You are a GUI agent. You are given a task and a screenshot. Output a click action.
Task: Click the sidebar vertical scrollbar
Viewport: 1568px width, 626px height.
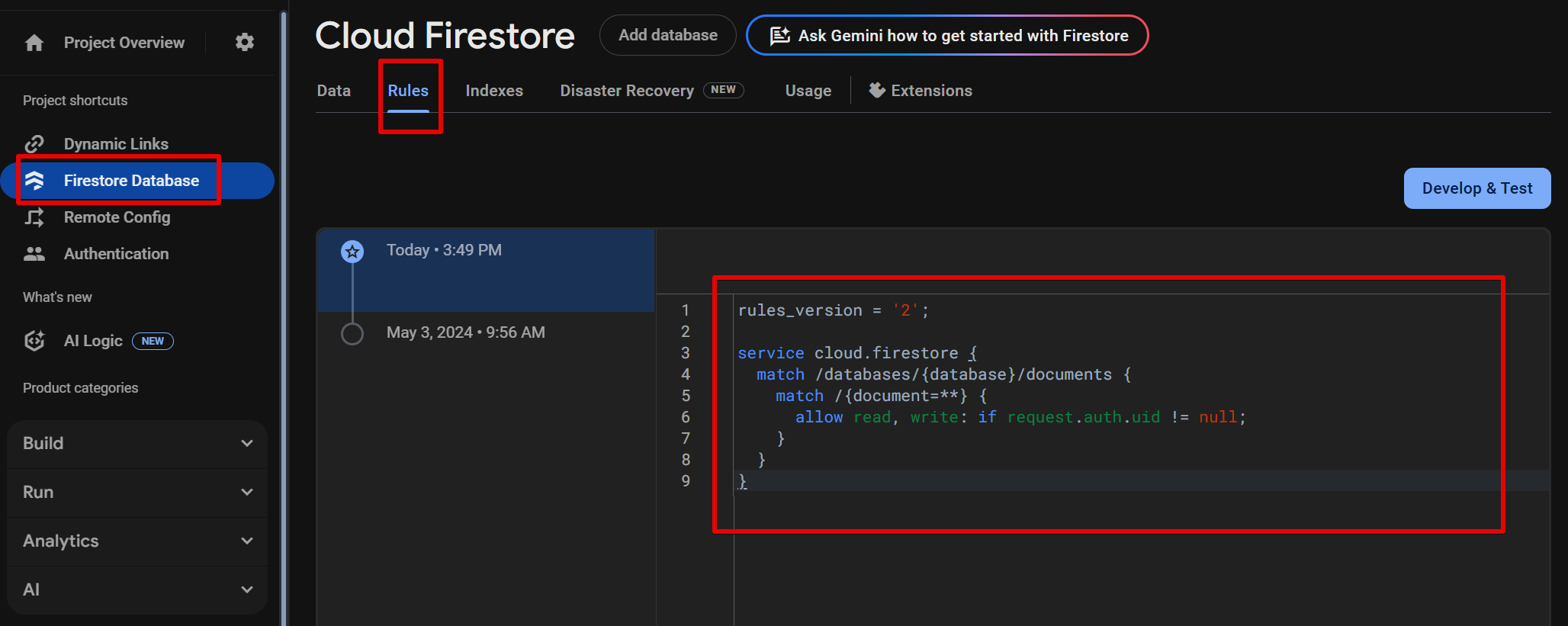click(284, 317)
